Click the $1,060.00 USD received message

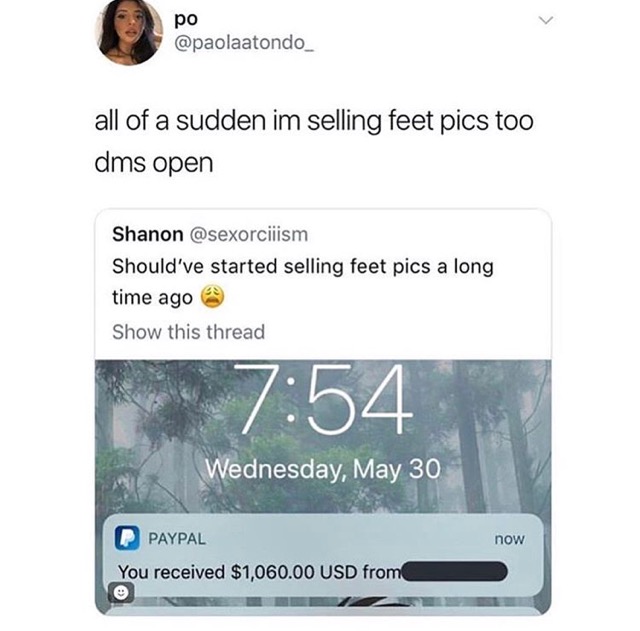260,572
